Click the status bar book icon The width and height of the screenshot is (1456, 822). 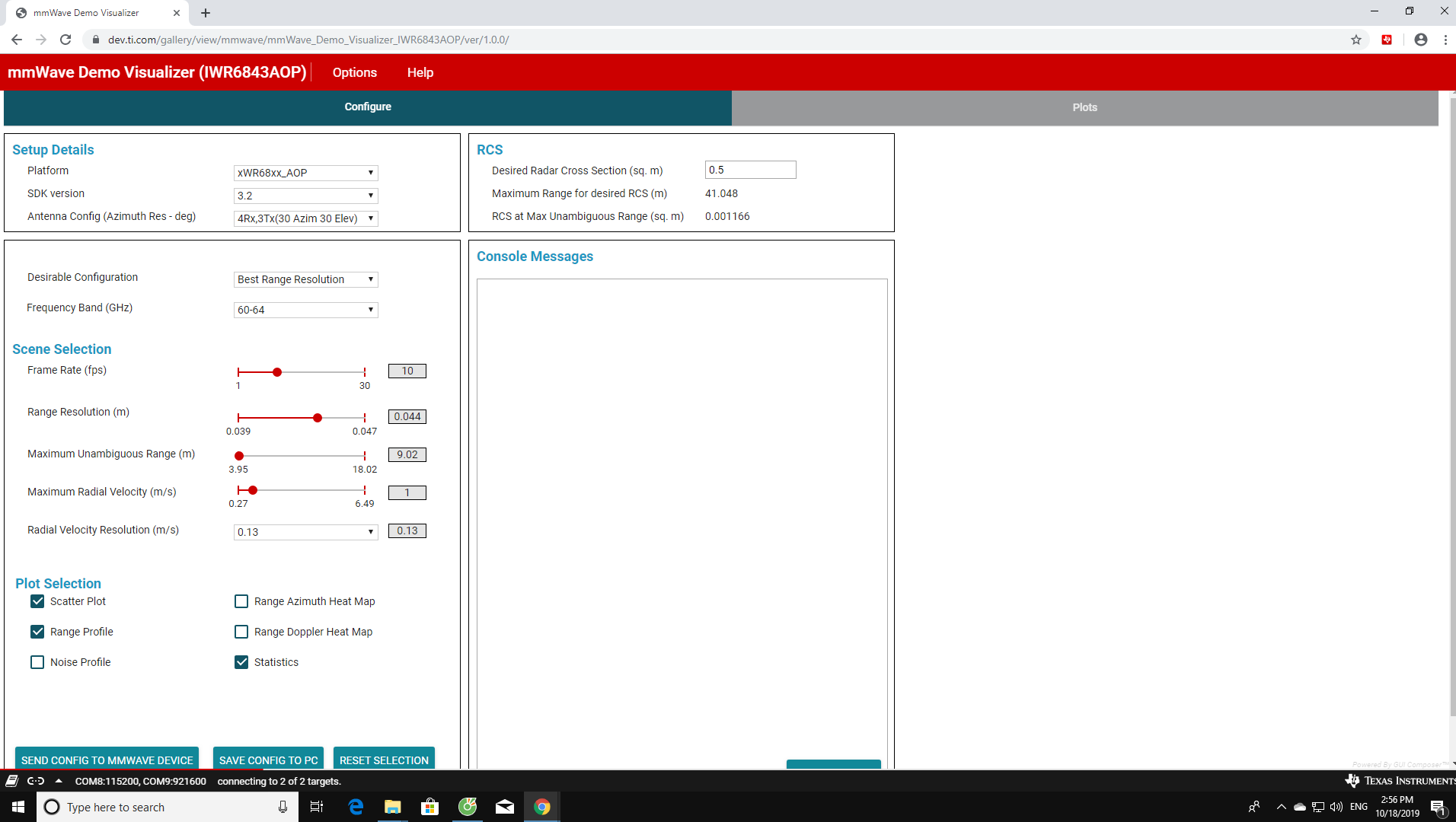coord(11,781)
